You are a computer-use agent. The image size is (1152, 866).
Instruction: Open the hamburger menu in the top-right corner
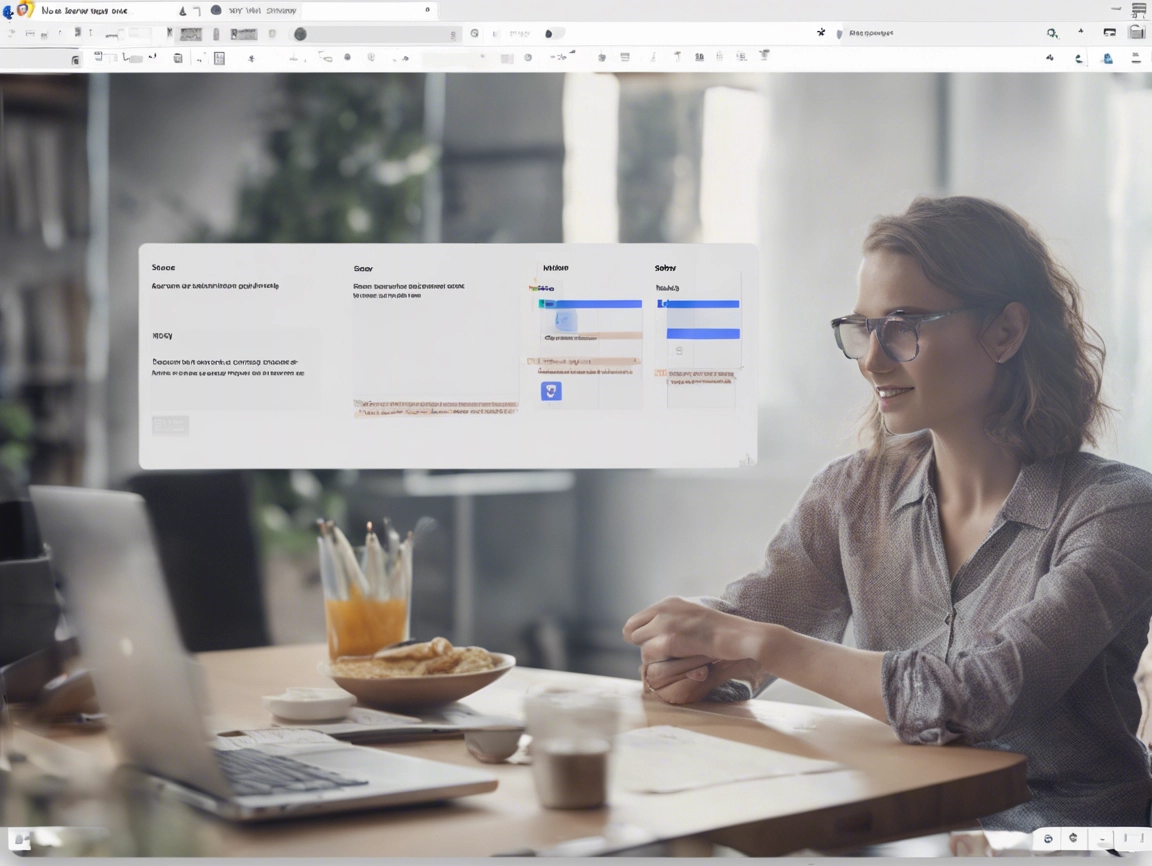pyautogui.click(x=1136, y=9)
